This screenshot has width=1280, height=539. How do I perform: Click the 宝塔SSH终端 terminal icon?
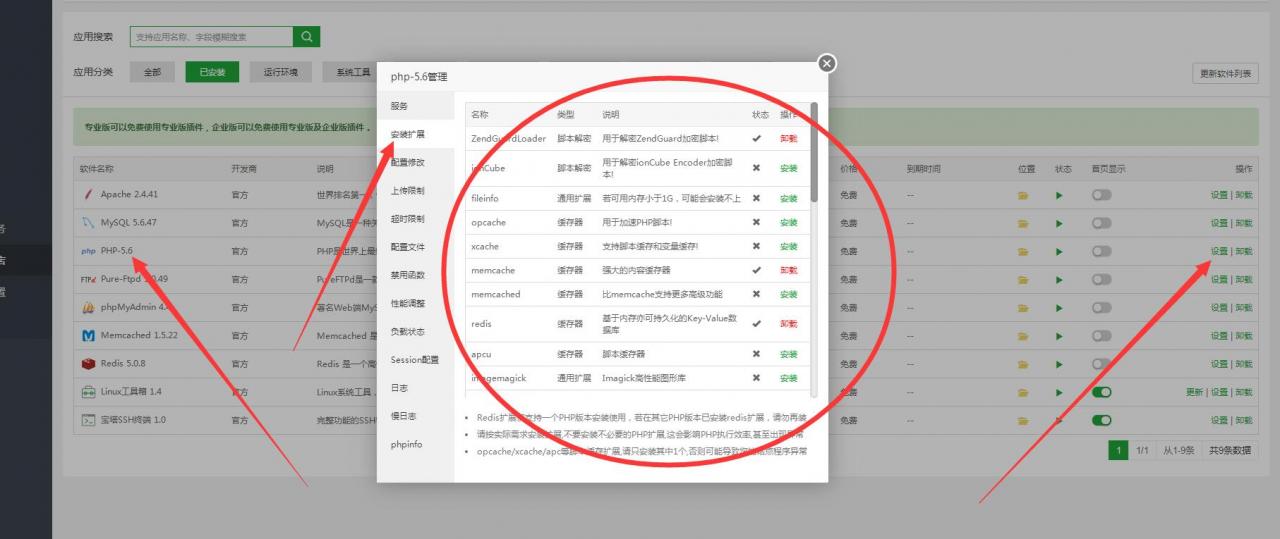(x=88, y=420)
